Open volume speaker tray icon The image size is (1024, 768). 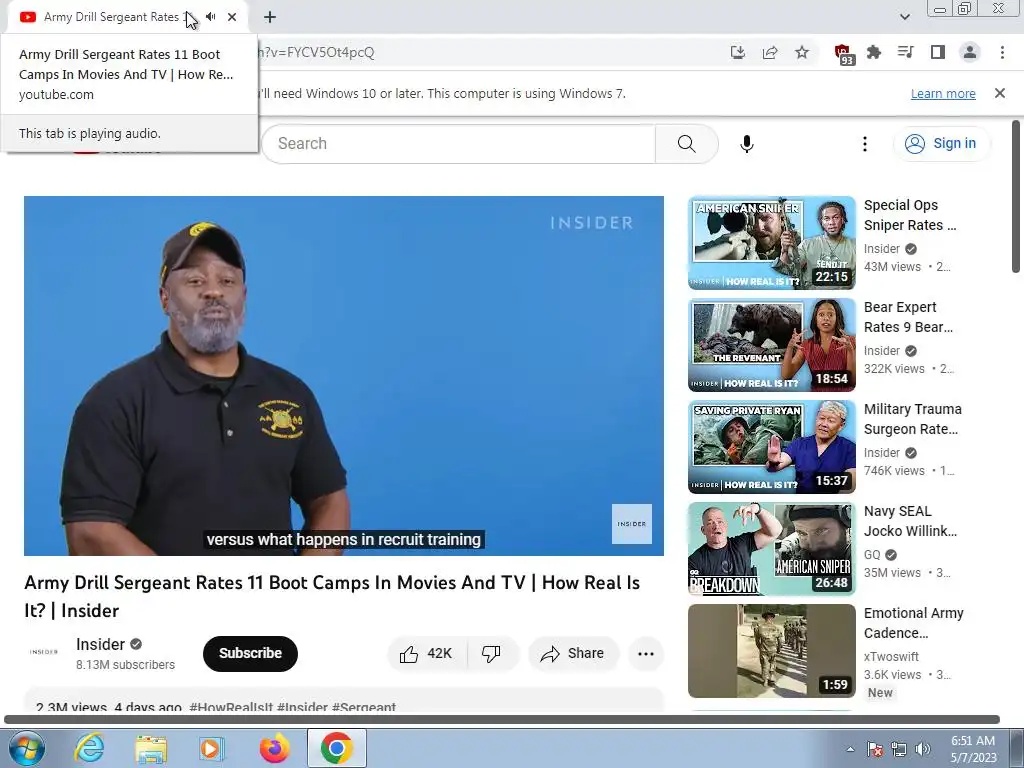tap(922, 749)
